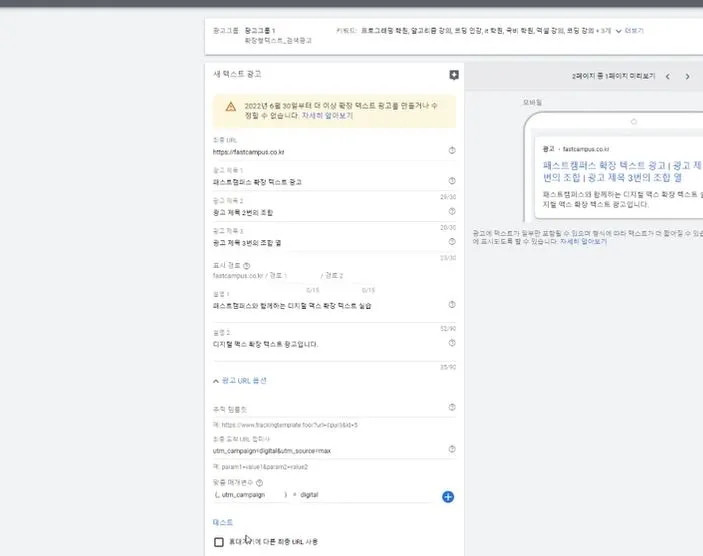Click the 확장형텍스트_검색광고 campaign text

click(x=278, y=40)
